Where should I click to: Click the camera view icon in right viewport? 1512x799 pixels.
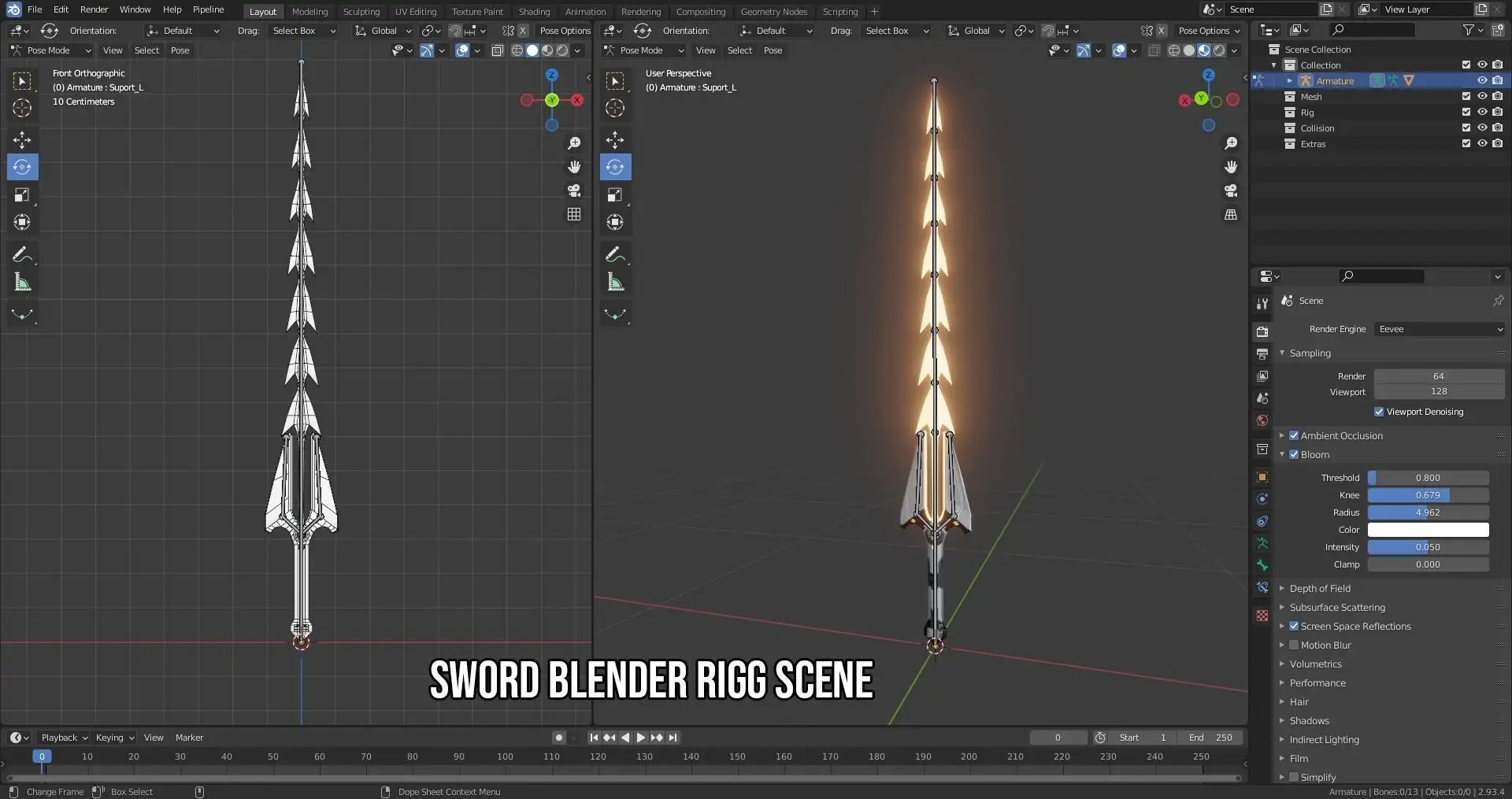tap(1231, 191)
